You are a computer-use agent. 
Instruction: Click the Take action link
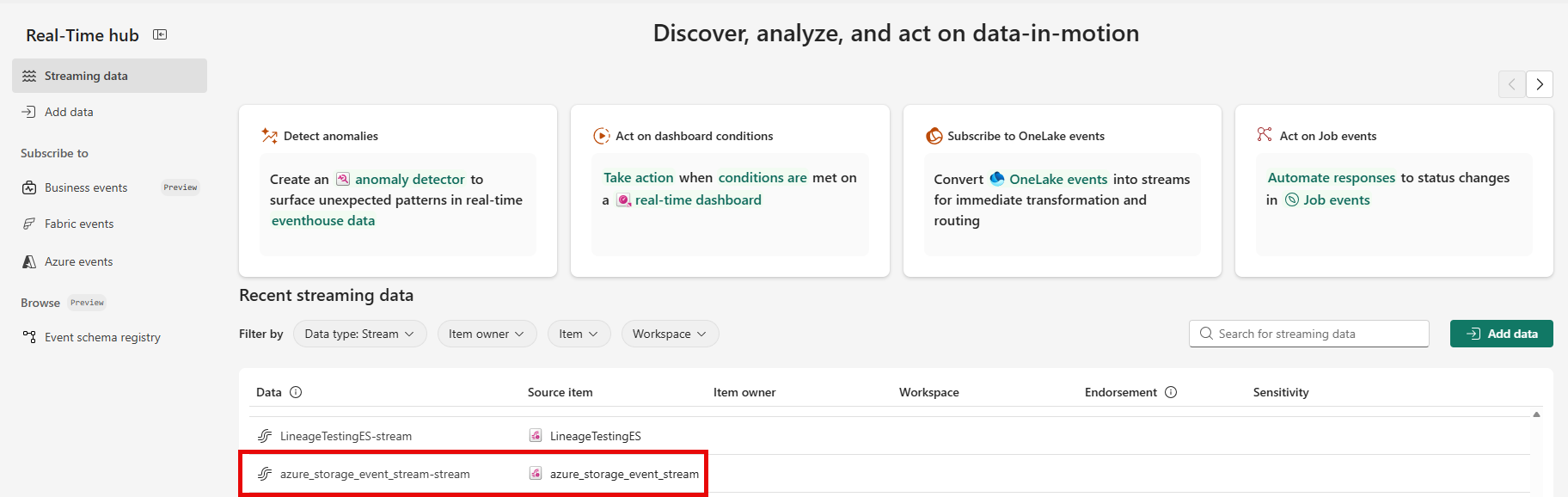pos(639,177)
